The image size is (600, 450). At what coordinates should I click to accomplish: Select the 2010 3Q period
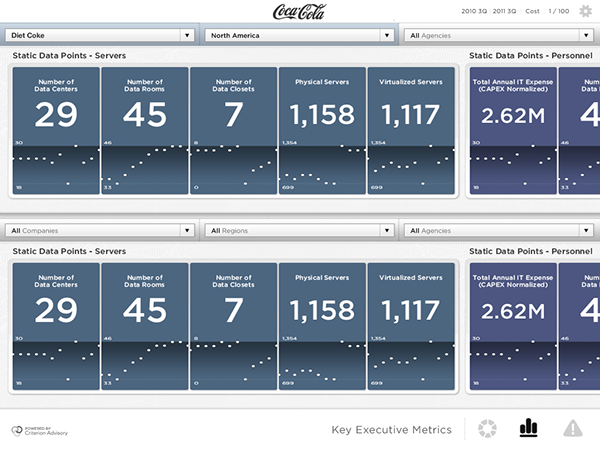pyautogui.click(x=474, y=11)
